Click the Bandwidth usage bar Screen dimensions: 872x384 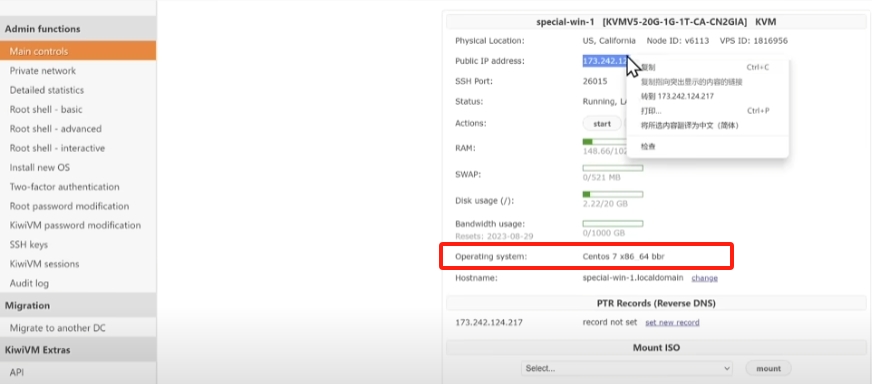[x=613, y=224]
